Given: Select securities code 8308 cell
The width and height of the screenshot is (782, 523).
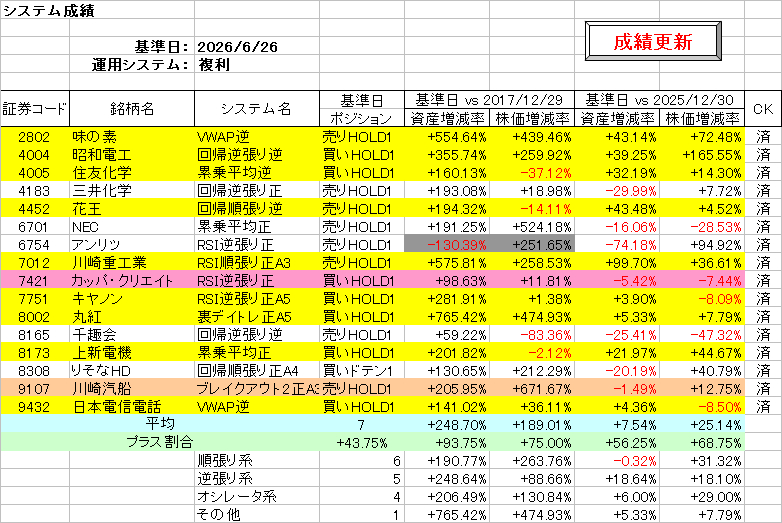Looking at the screenshot, I should [x=35, y=370].
